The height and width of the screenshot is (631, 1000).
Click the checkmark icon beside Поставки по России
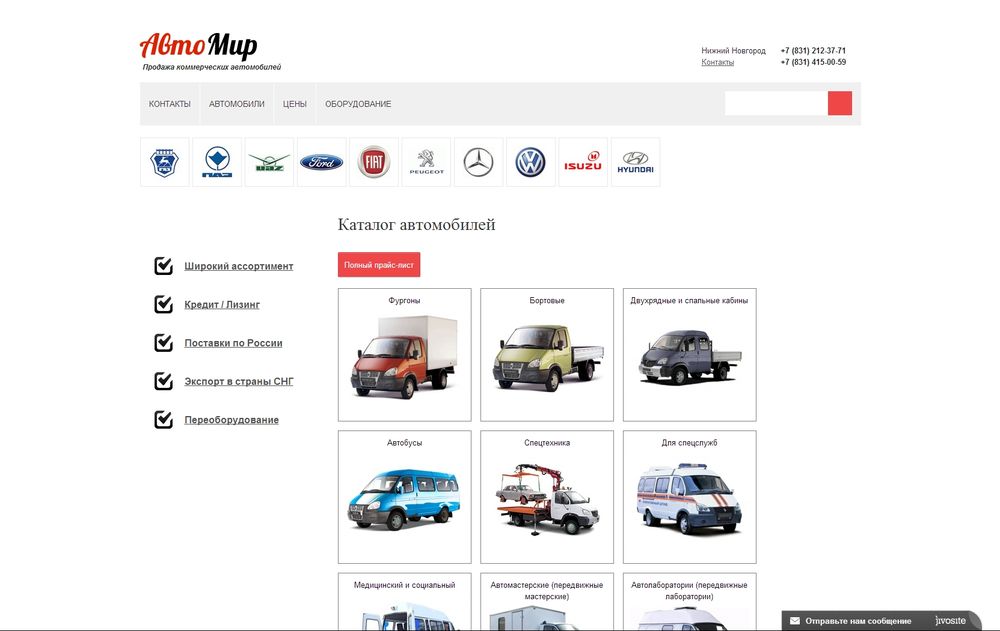(164, 342)
